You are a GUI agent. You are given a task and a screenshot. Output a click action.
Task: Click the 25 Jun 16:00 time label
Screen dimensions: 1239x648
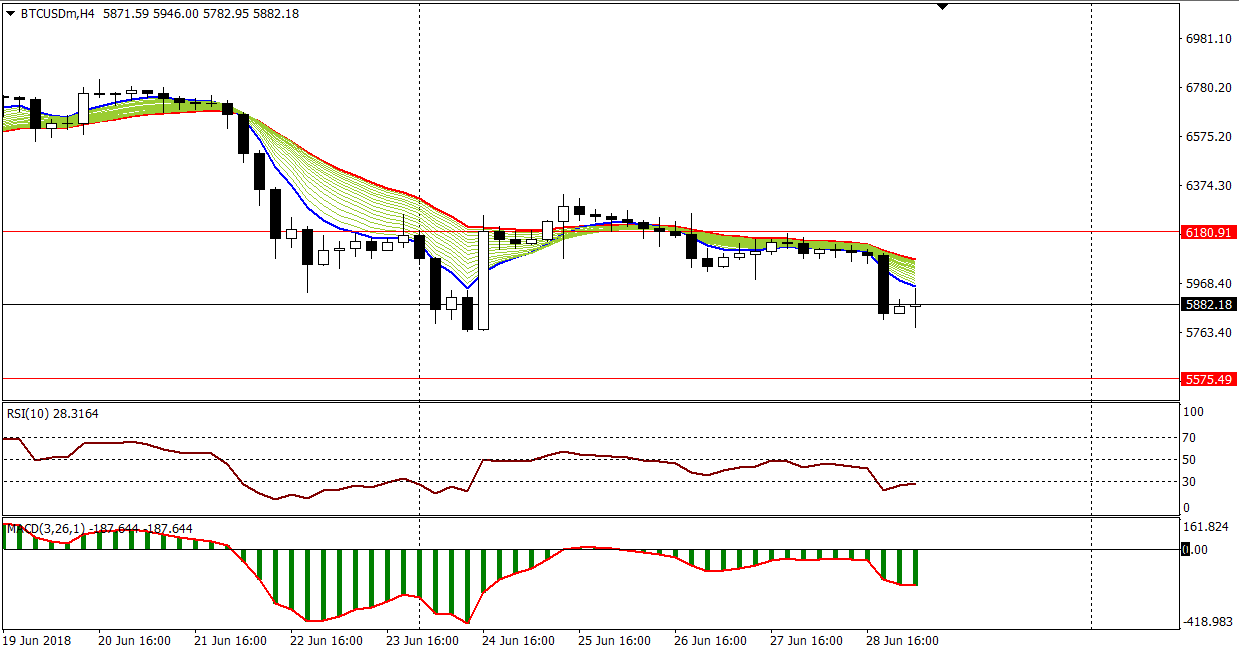click(x=615, y=640)
